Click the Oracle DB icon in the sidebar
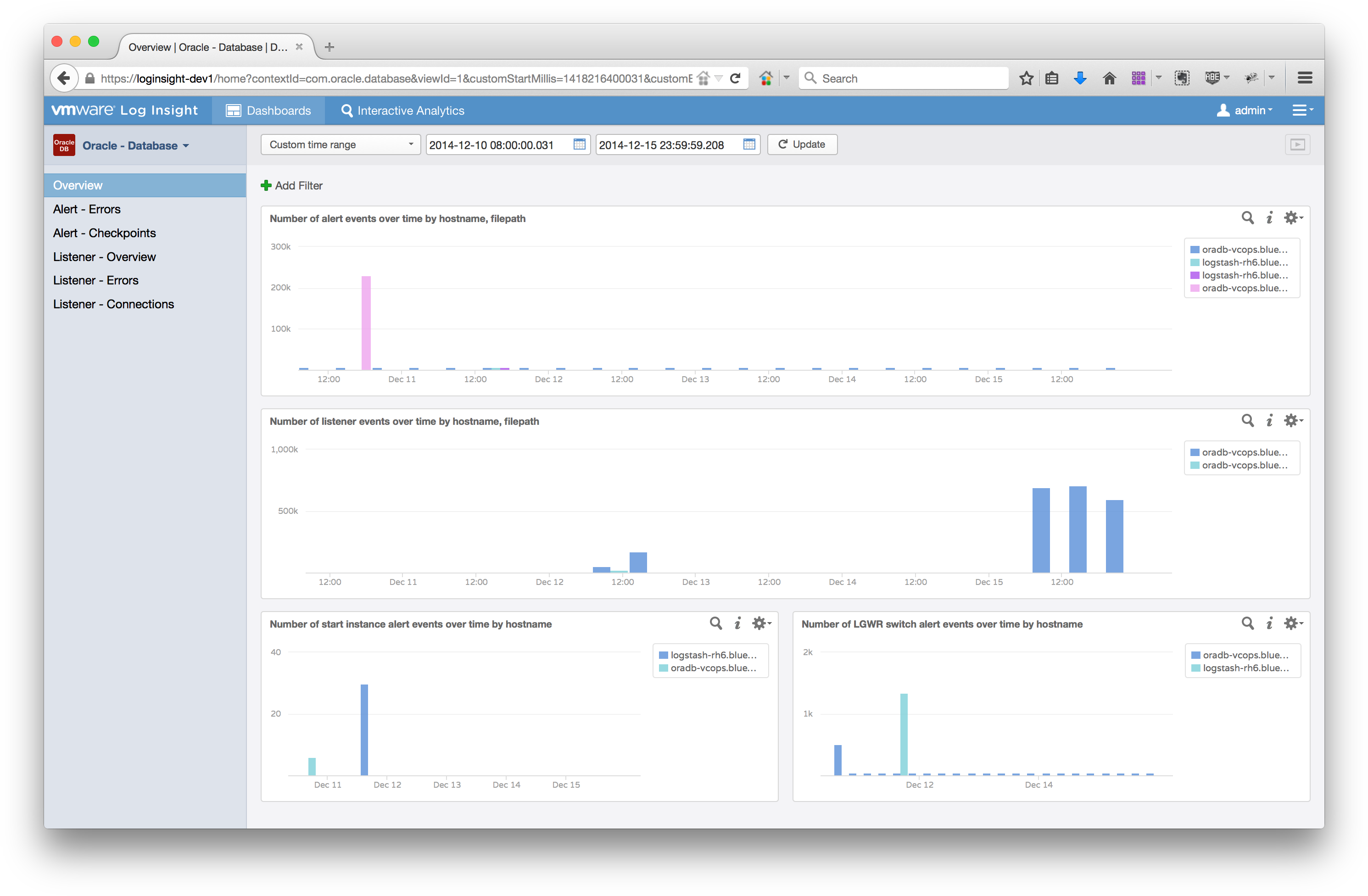This screenshot has width=1368, height=896. pos(64,145)
